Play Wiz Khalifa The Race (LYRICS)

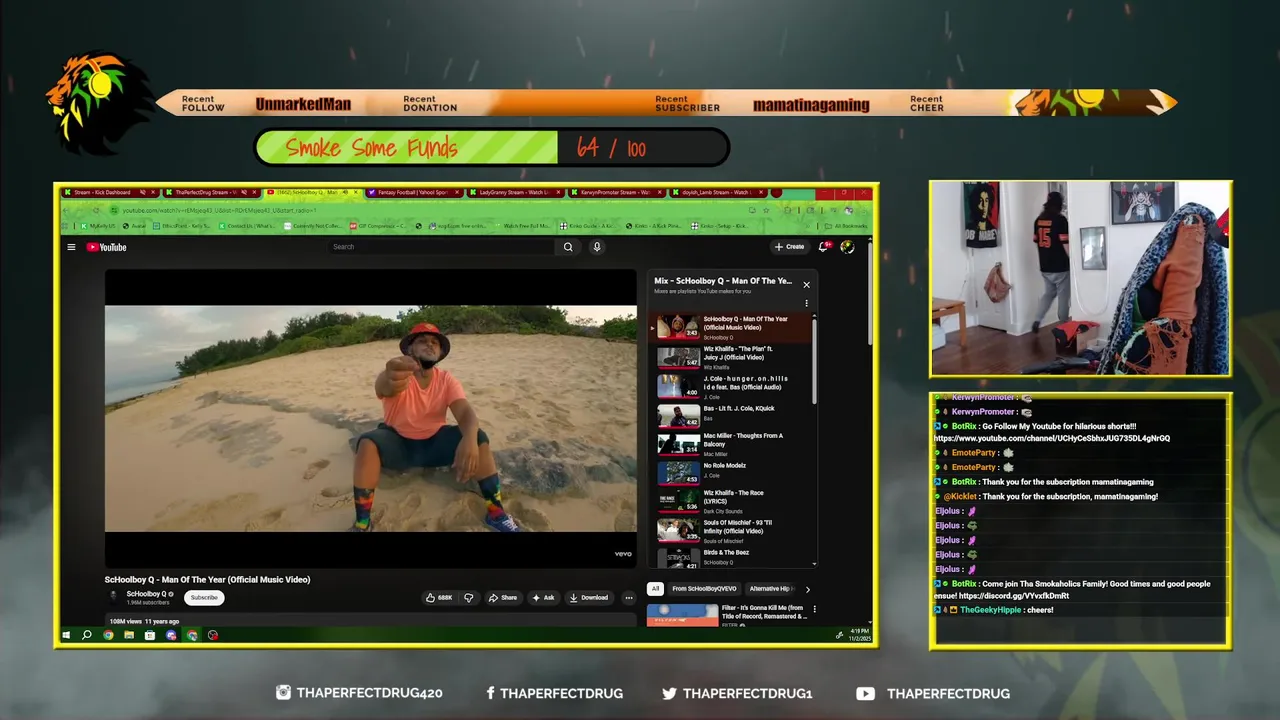732,501
